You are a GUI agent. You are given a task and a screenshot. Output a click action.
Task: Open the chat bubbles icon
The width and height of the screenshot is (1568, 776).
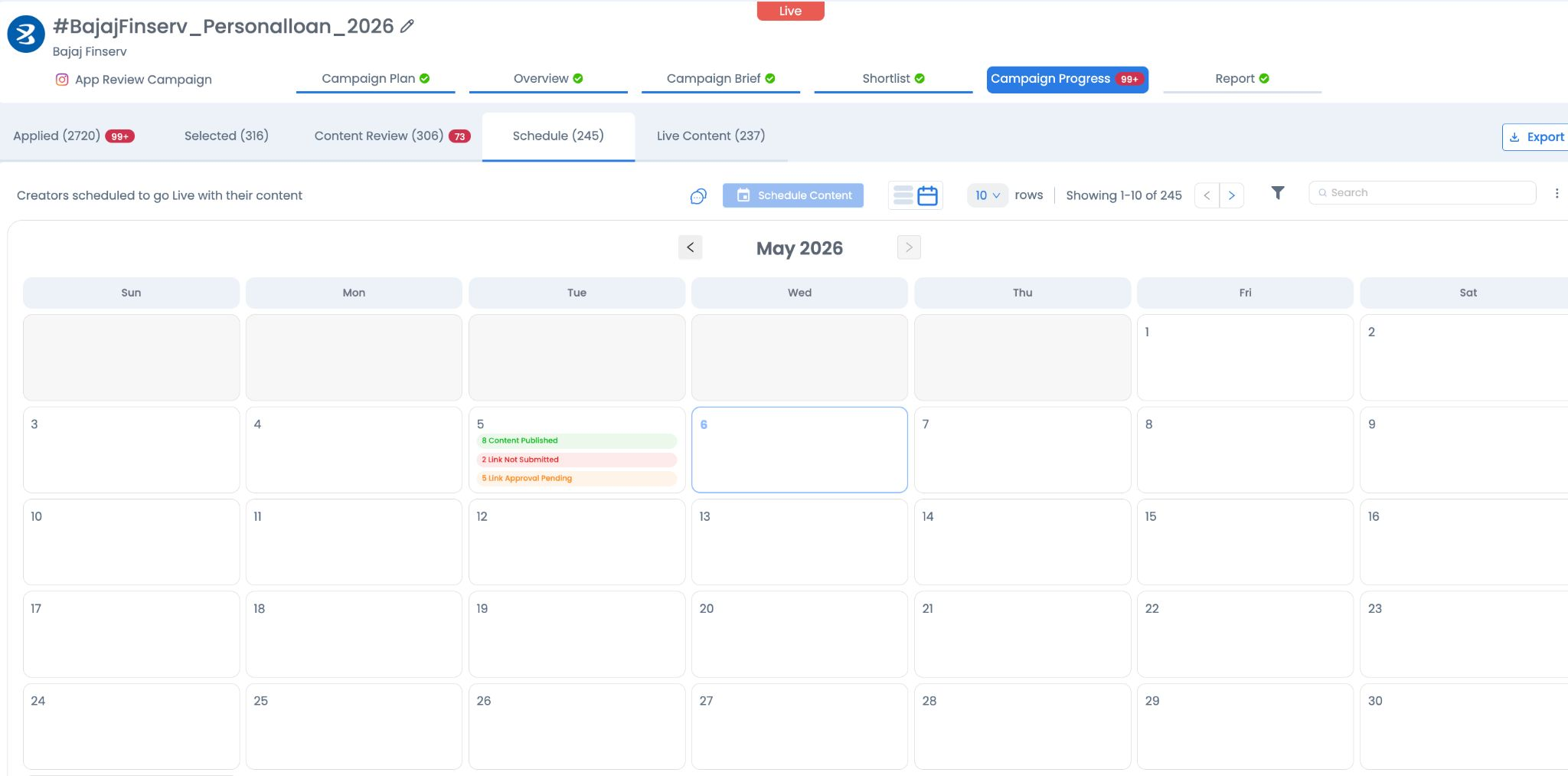pyautogui.click(x=698, y=196)
